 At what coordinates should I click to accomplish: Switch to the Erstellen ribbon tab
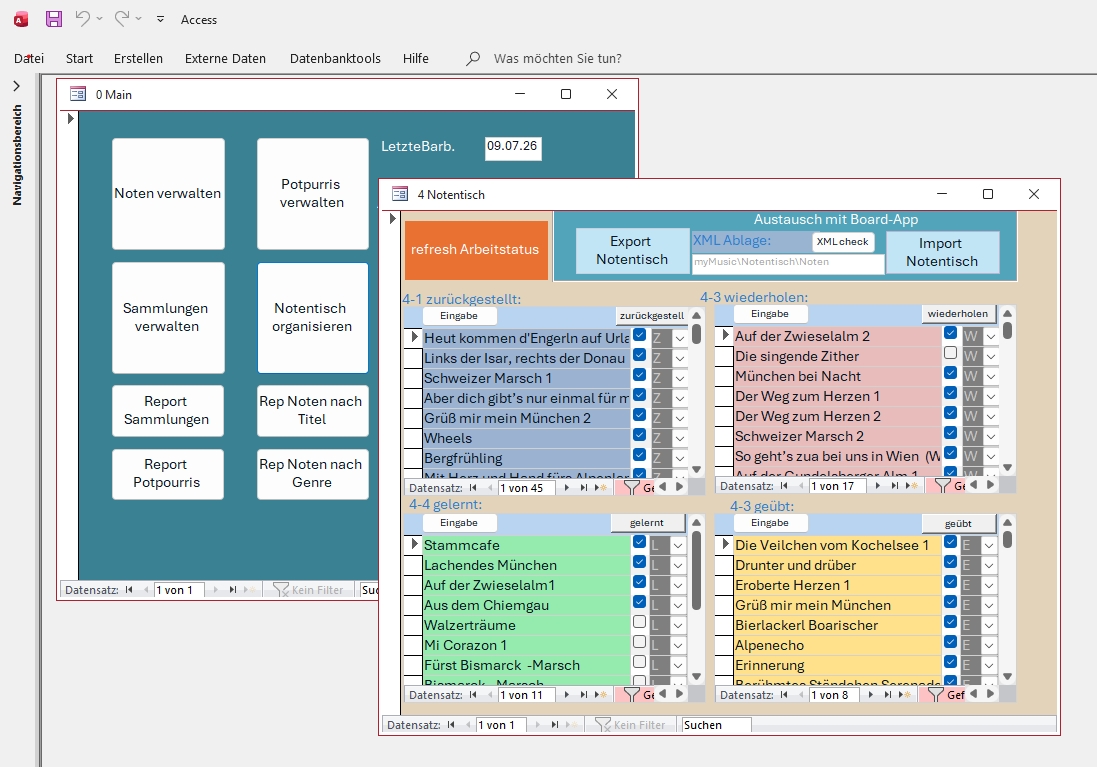tap(139, 59)
